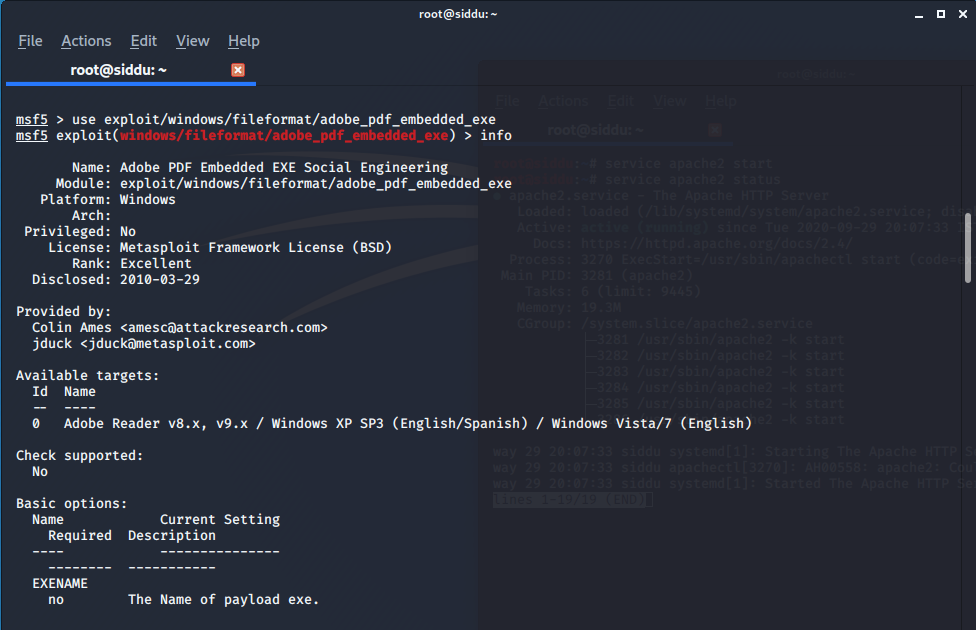Close the root@siddu: ~ tab with red X
Image resolution: width=976 pixels, height=630 pixels.
[238, 70]
